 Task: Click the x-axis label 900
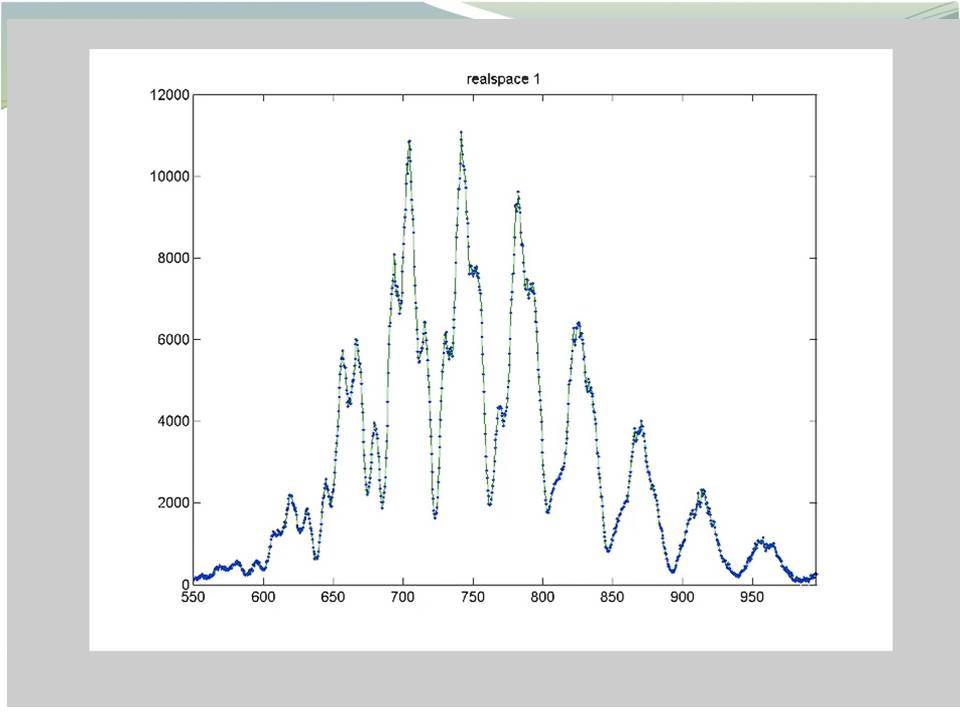tap(681, 597)
